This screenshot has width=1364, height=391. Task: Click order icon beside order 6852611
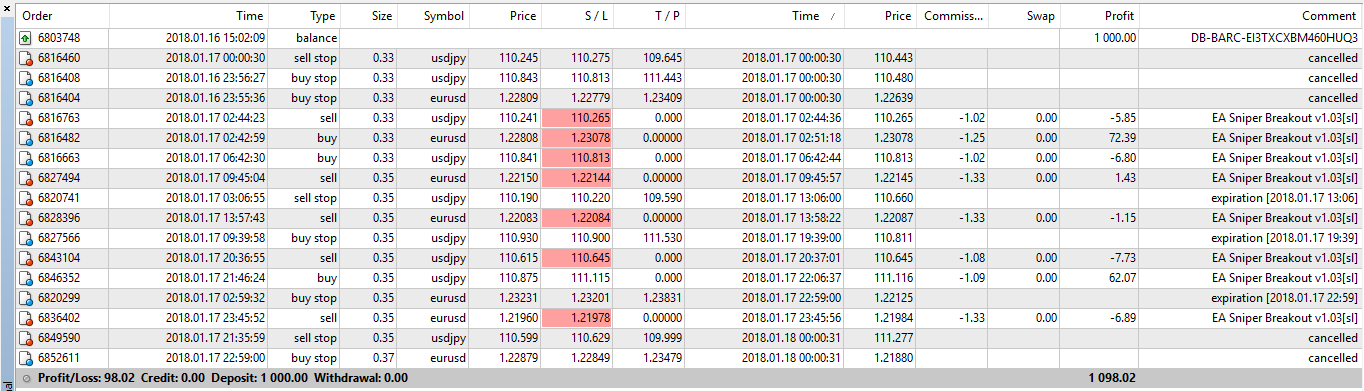pyautogui.click(x=25, y=358)
